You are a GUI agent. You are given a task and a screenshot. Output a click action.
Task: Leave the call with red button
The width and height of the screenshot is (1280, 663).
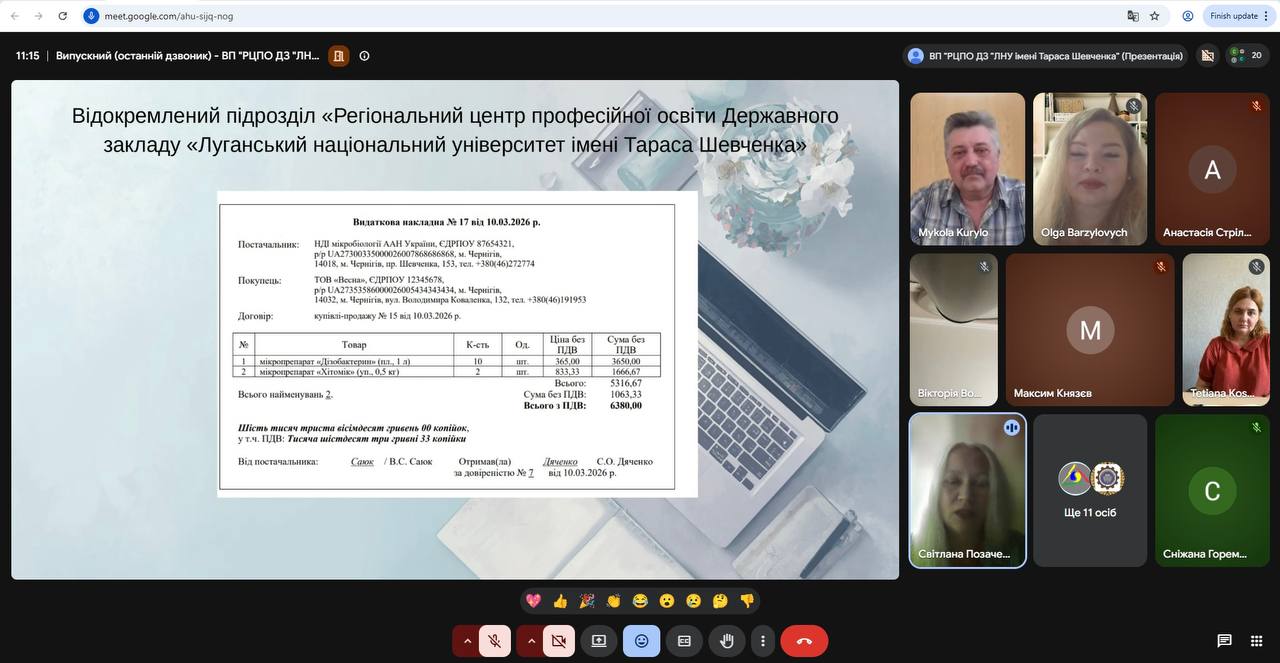(804, 641)
